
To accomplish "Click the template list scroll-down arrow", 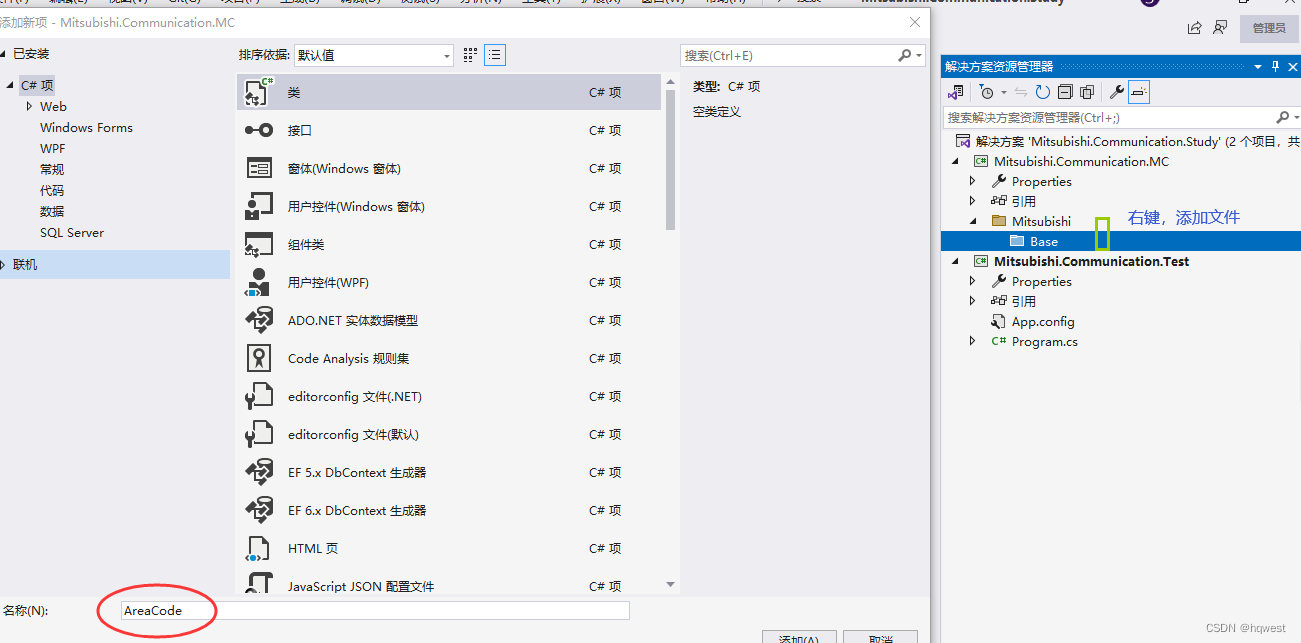I will coord(670,584).
